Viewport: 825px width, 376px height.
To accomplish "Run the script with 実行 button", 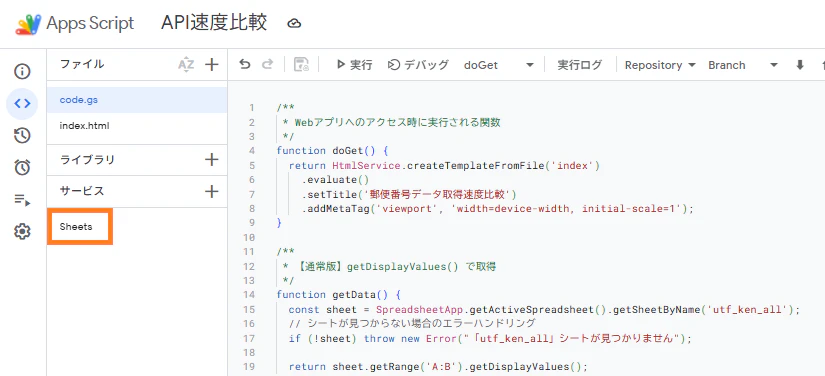I will click(354, 65).
